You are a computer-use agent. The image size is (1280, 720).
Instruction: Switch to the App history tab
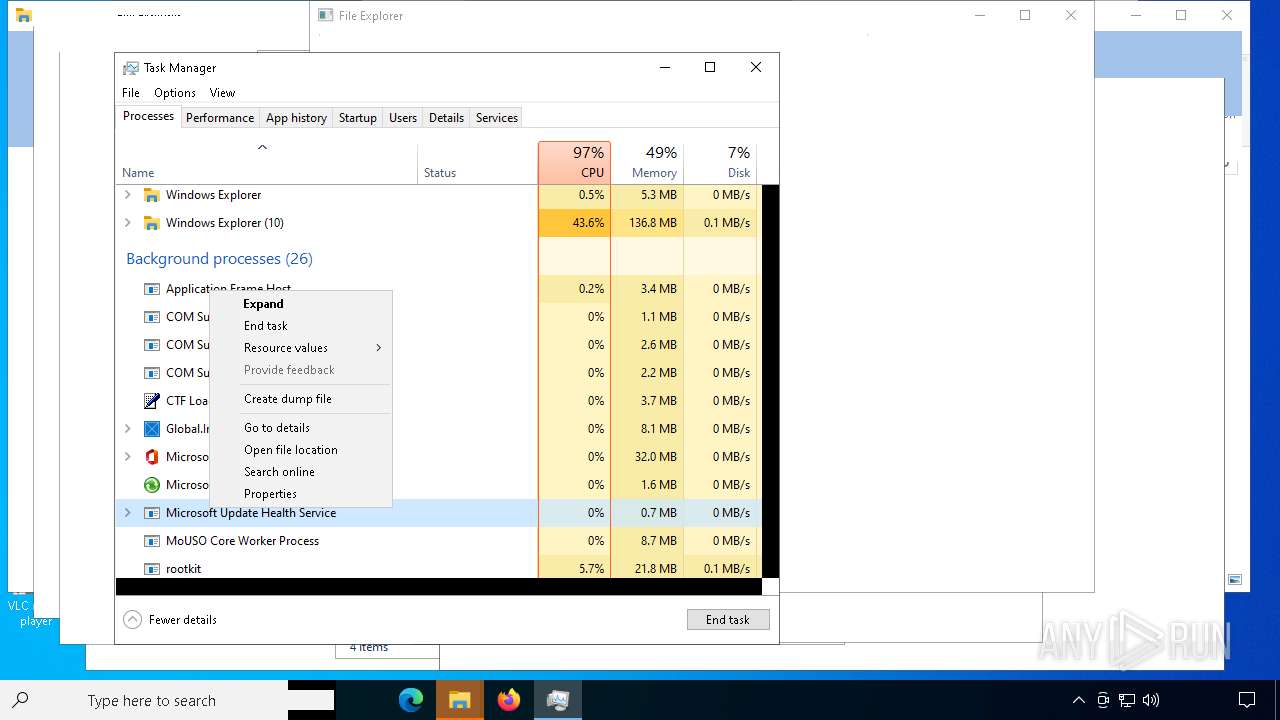coord(296,118)
